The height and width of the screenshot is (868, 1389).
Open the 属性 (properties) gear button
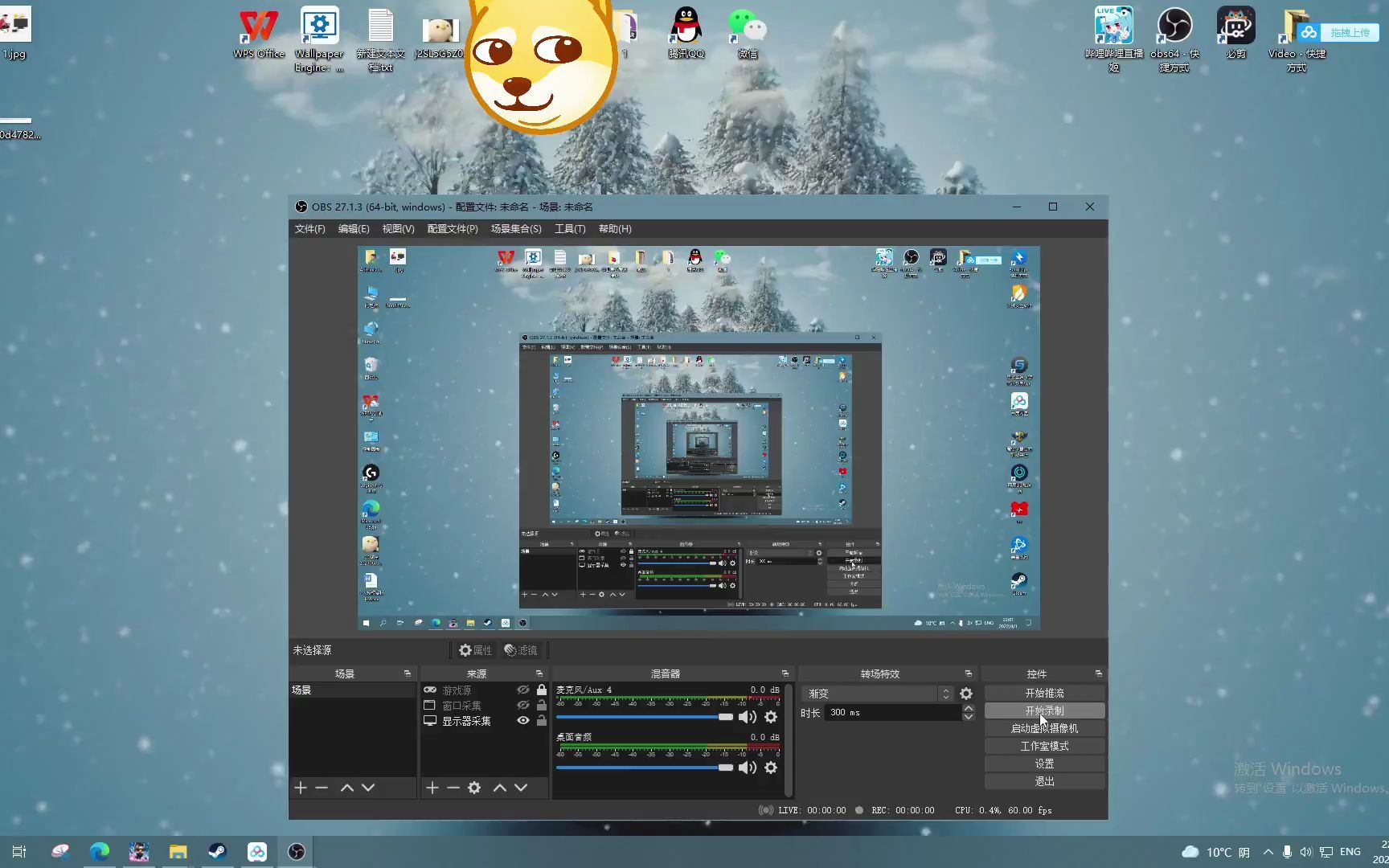(475, 650)
